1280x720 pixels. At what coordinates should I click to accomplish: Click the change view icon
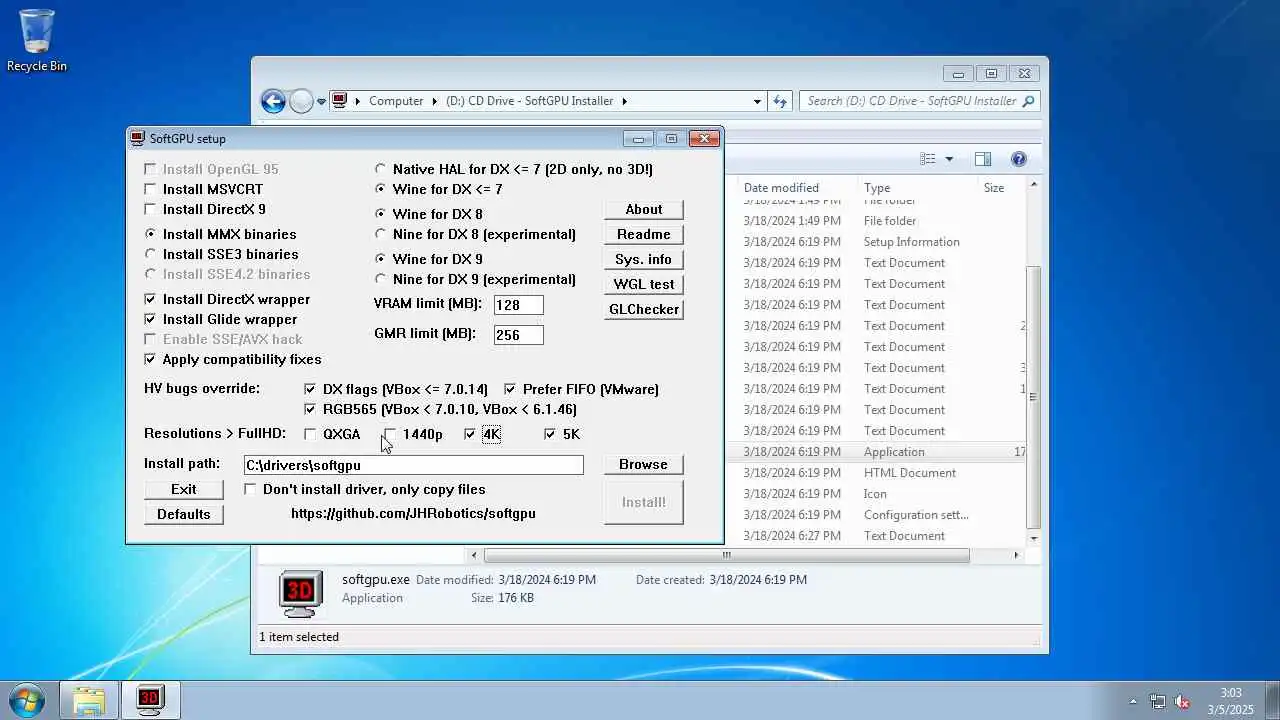tap(928, 159)
